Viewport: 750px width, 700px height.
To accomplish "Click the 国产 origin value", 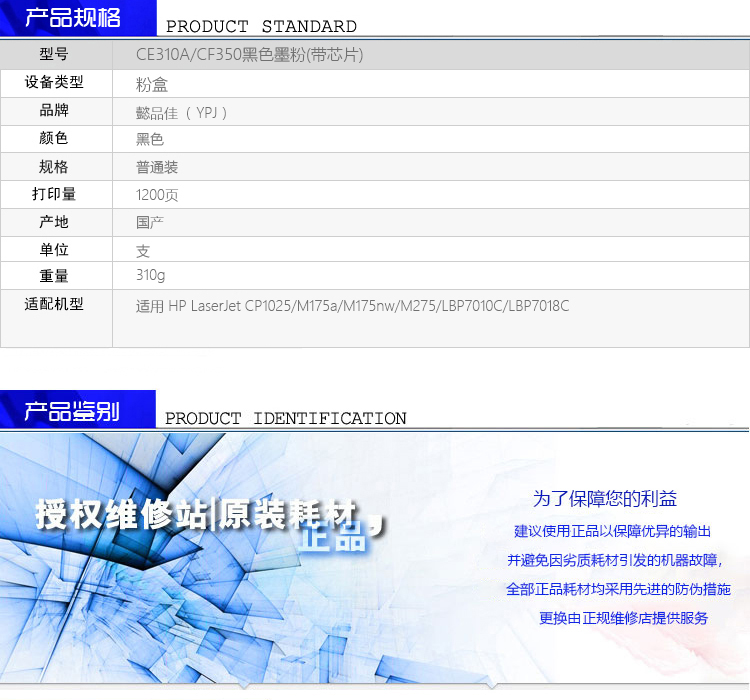I will (x=150, y=222).
